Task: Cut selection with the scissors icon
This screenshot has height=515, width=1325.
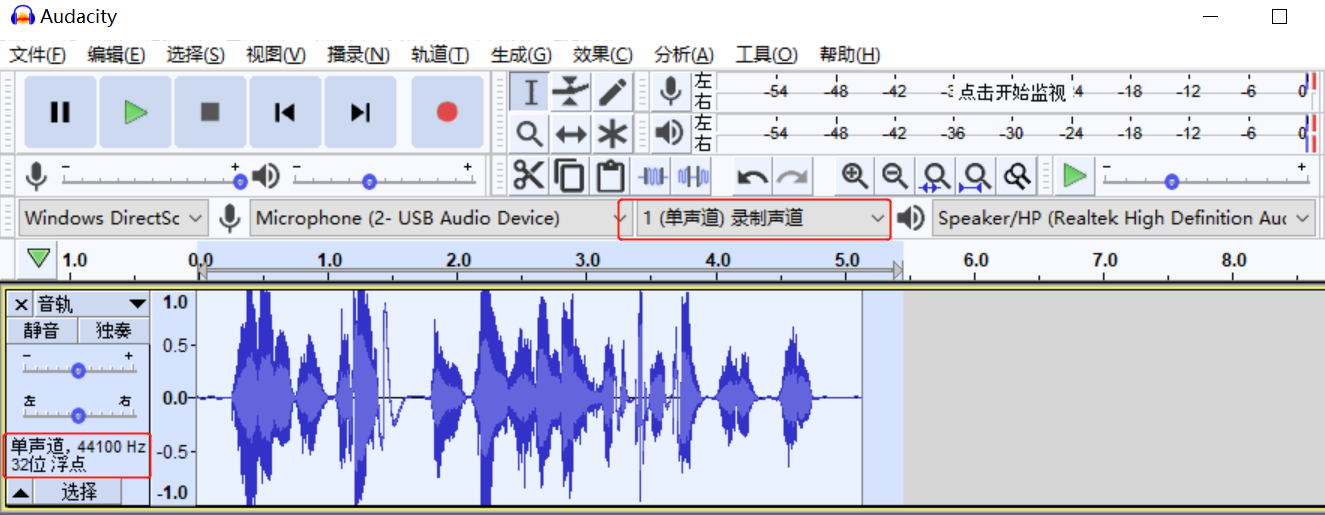Action: (x=529, y=176)
